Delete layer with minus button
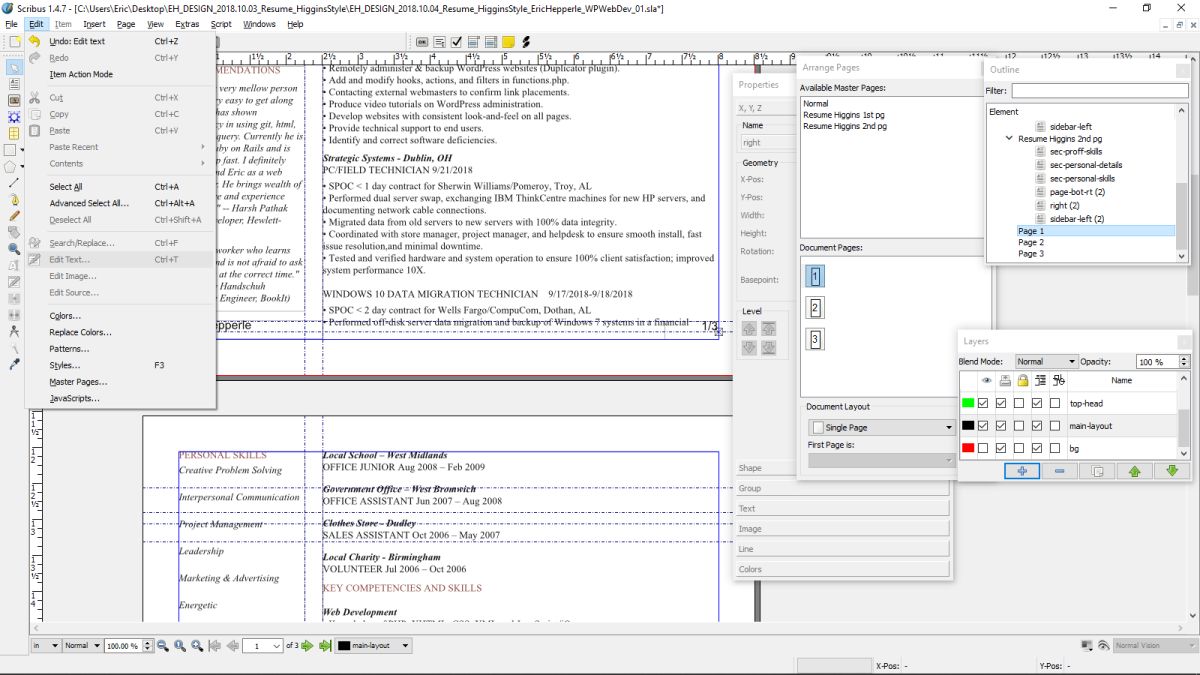The image size is (1200, 675). (x=1059, y=471)
